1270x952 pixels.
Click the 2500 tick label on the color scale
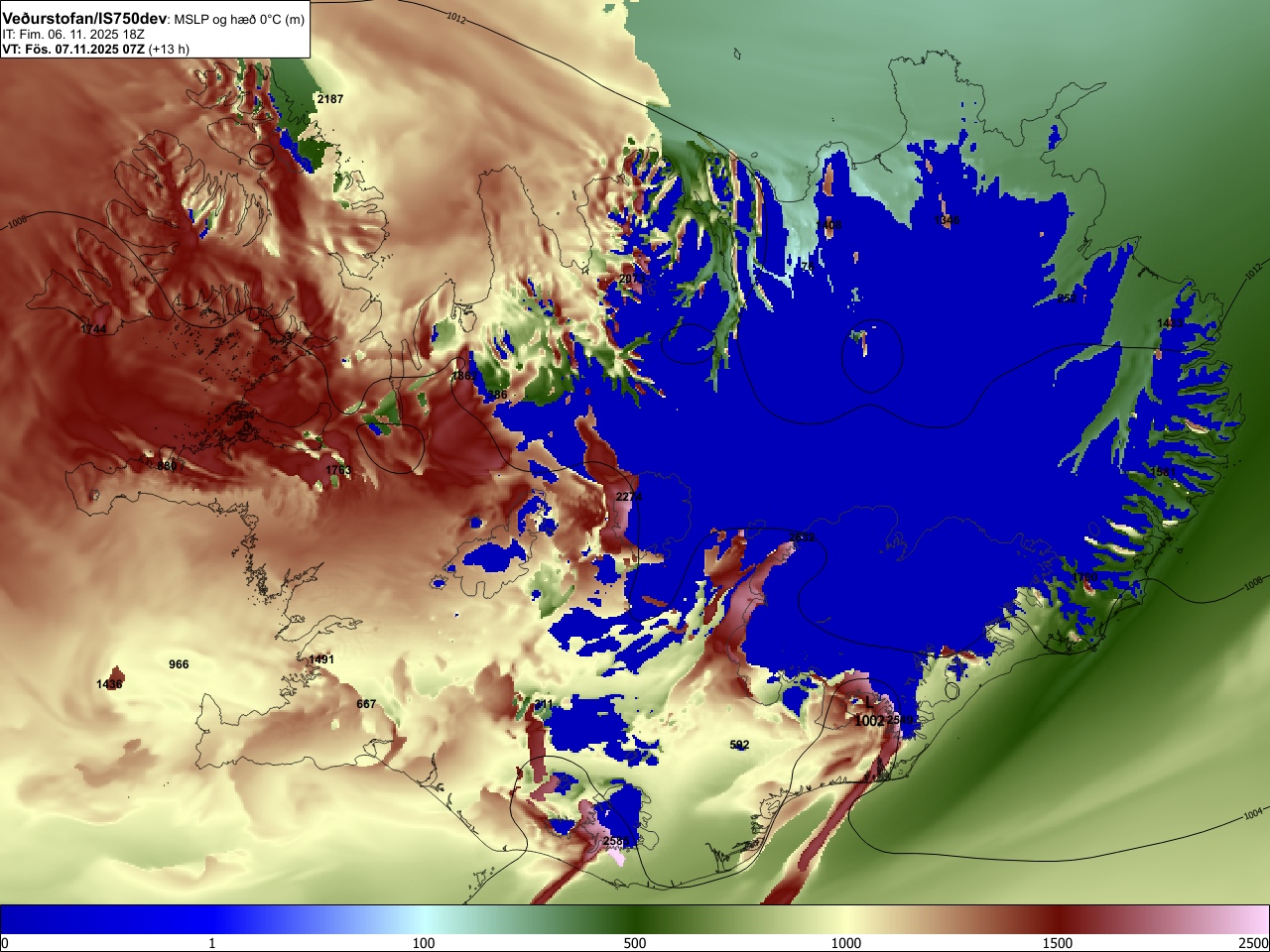[1254, 943]
